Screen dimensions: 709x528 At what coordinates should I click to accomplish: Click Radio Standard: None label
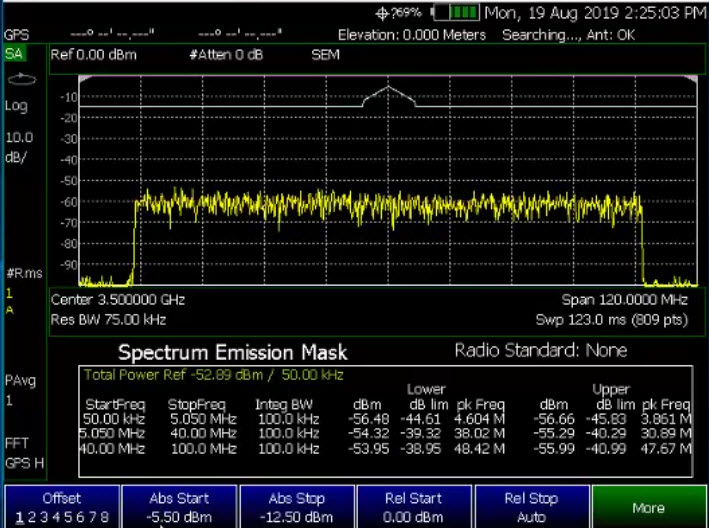(541, 350)
